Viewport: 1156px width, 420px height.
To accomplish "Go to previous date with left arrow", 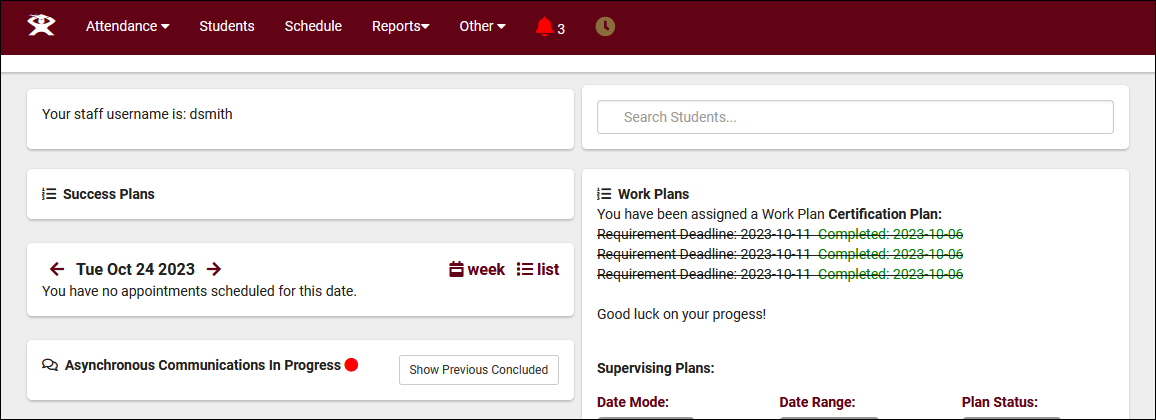I will click(x=57, y=269).
